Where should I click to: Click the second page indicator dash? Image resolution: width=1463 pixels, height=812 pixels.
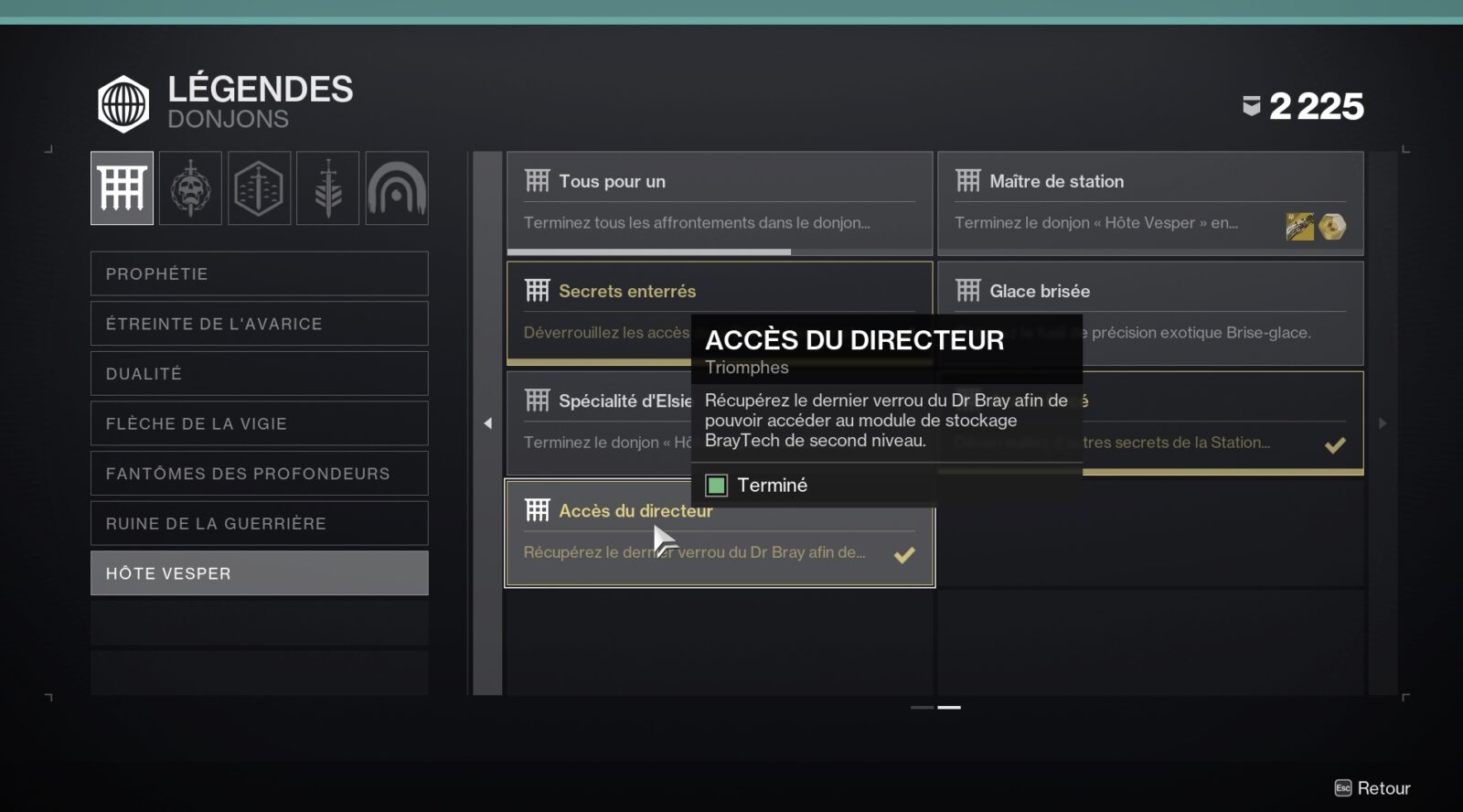(x=949, y=707)
